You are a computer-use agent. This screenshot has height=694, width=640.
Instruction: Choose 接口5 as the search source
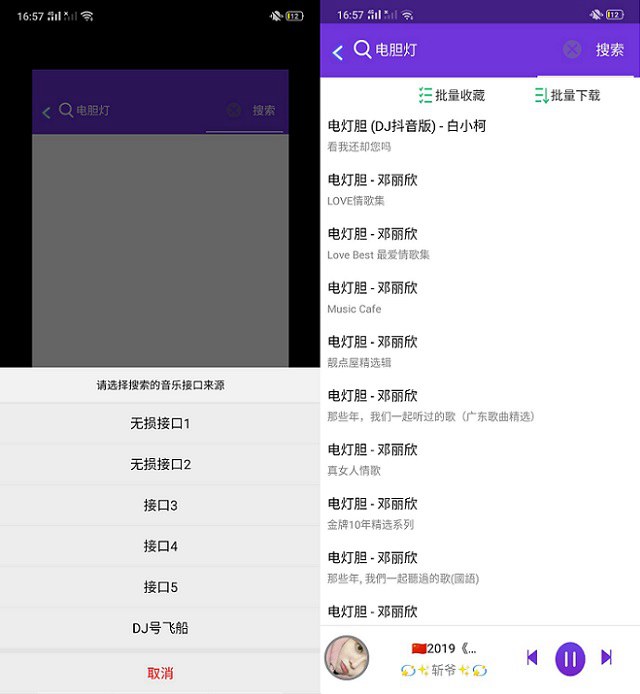160,587
